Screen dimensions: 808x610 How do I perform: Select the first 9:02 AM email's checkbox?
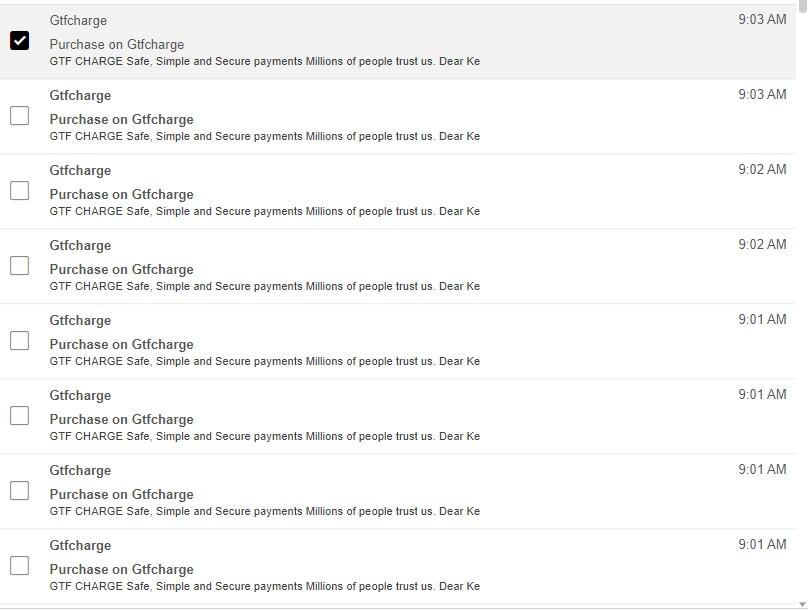click(19, 191)
